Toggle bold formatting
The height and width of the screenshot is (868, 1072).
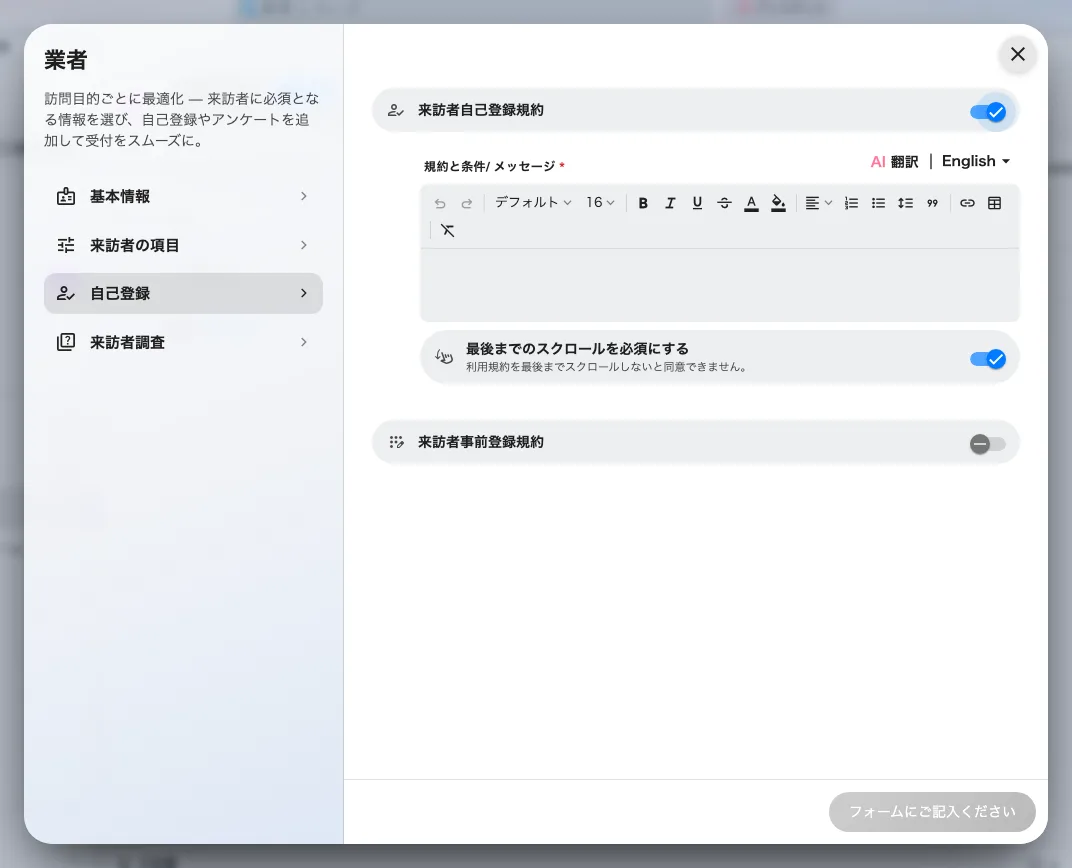[643, 203]
